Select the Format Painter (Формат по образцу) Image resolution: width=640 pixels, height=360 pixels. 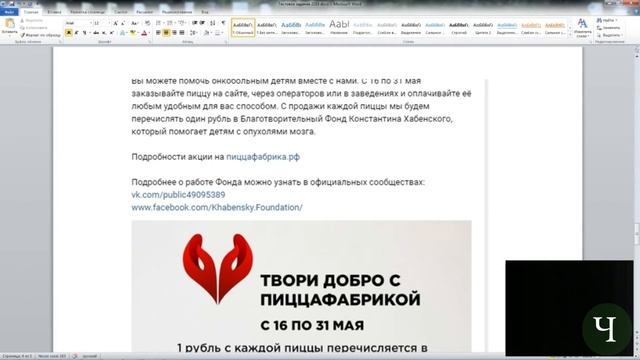[x=40, y=35]
